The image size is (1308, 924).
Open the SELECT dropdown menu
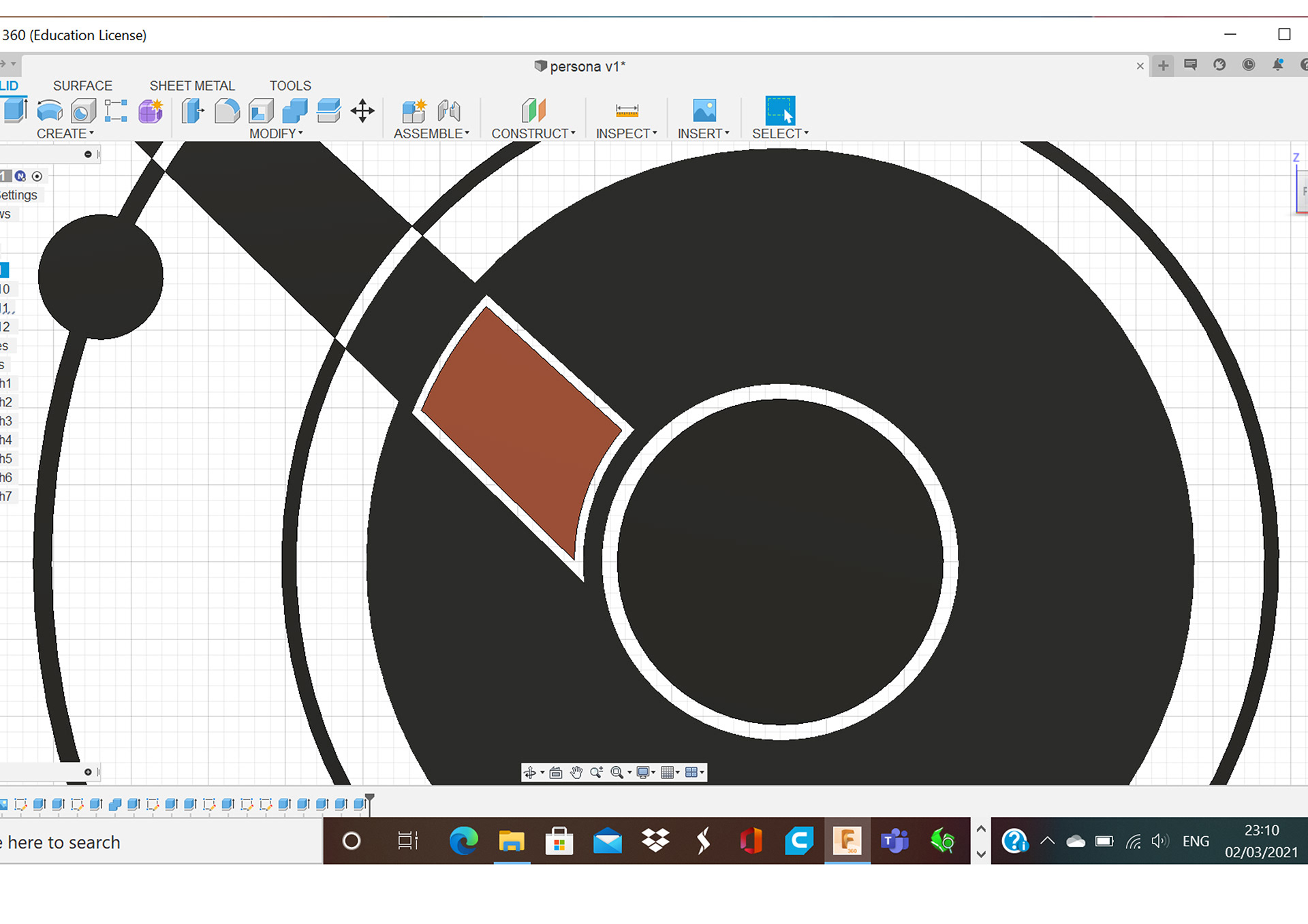click(x=780, y=133)
